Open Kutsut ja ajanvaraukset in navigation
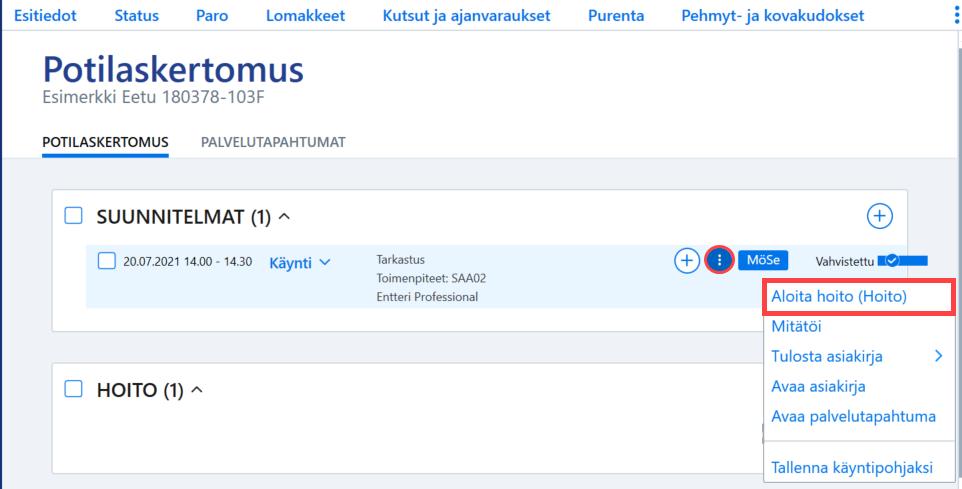This screenshot has width=962, height=489. coord(466,16)
